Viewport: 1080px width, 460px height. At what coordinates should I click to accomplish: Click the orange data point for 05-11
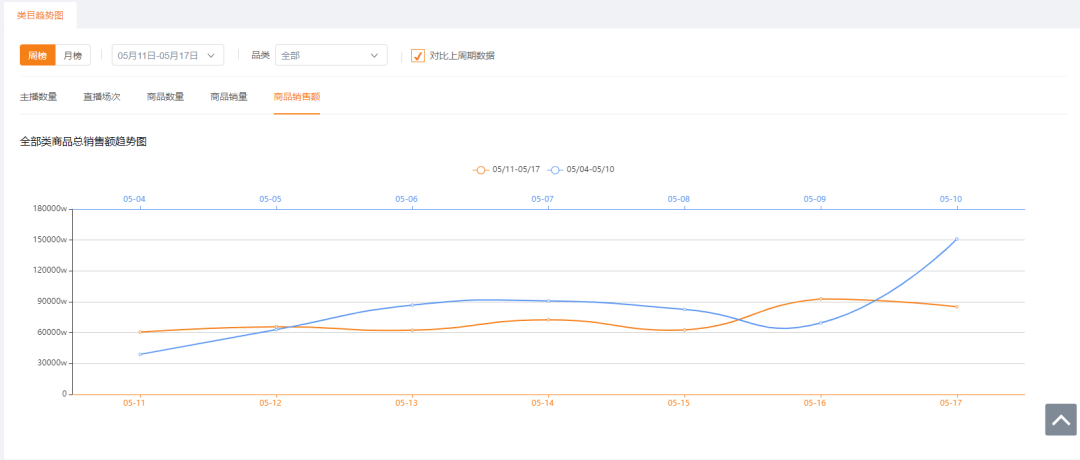tap(140, 332)
